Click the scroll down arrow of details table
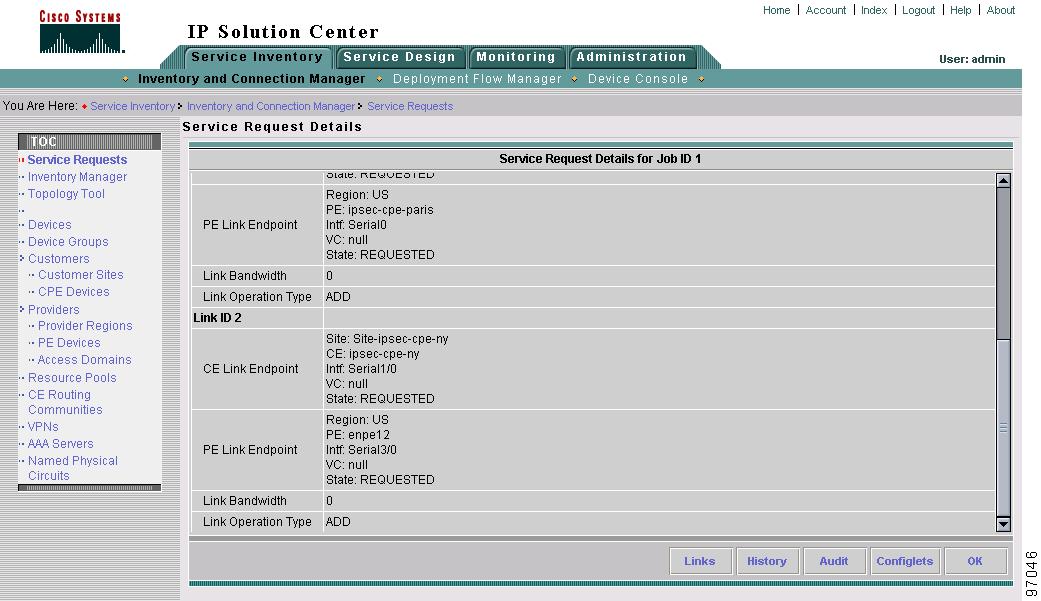 pos(1003,524)
